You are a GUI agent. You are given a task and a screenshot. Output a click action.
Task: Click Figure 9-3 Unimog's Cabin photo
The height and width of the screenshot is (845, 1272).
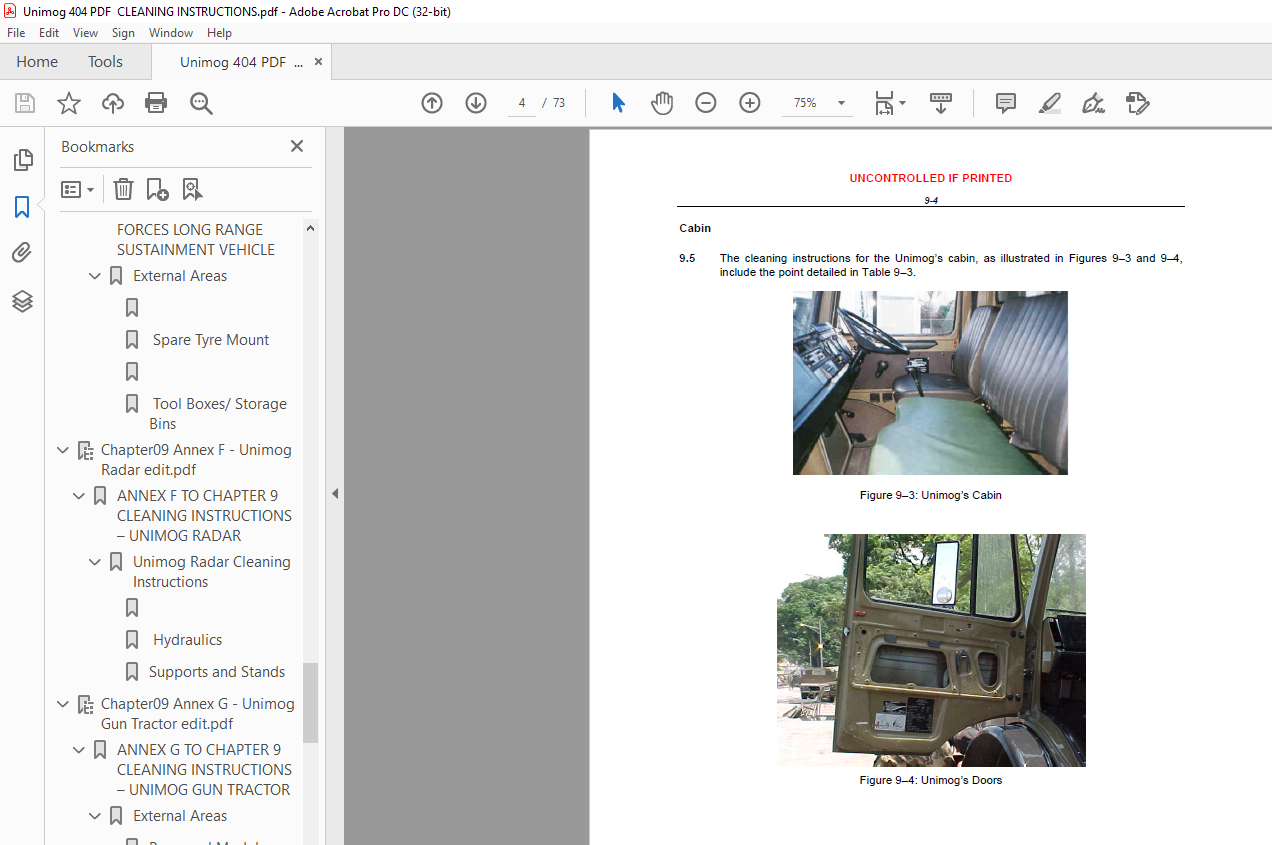point(930,383)
